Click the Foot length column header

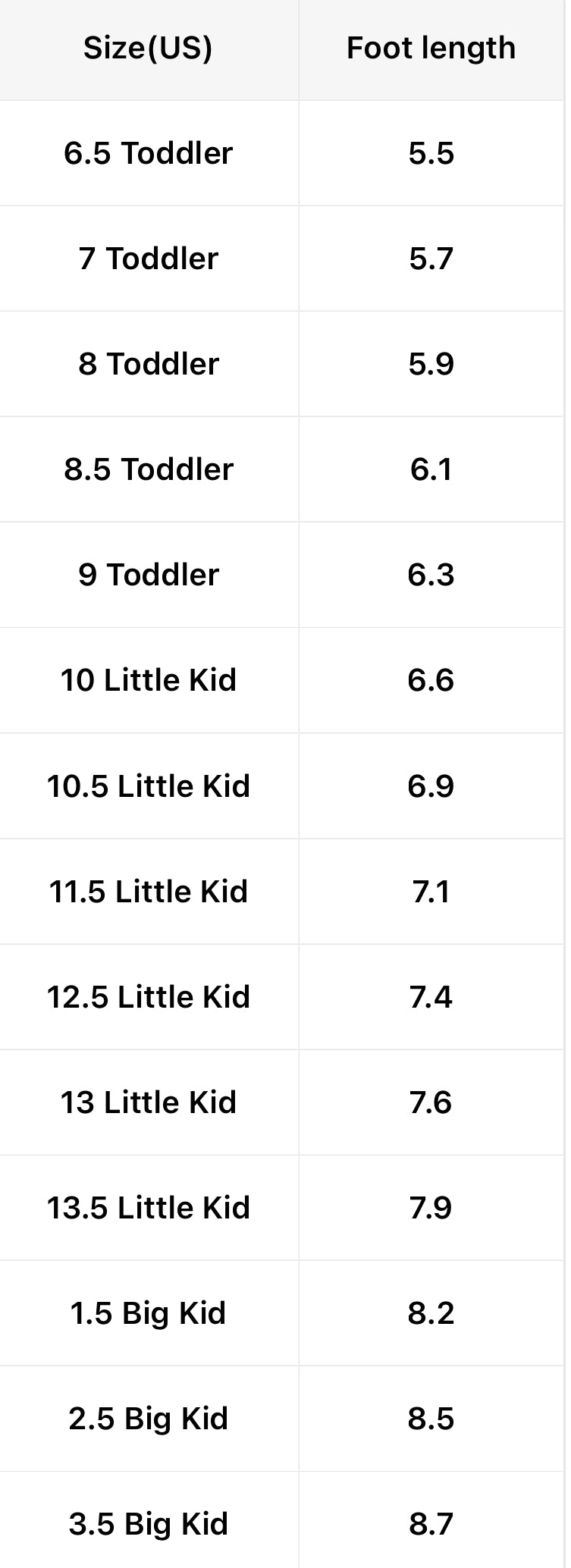point(431,49)
